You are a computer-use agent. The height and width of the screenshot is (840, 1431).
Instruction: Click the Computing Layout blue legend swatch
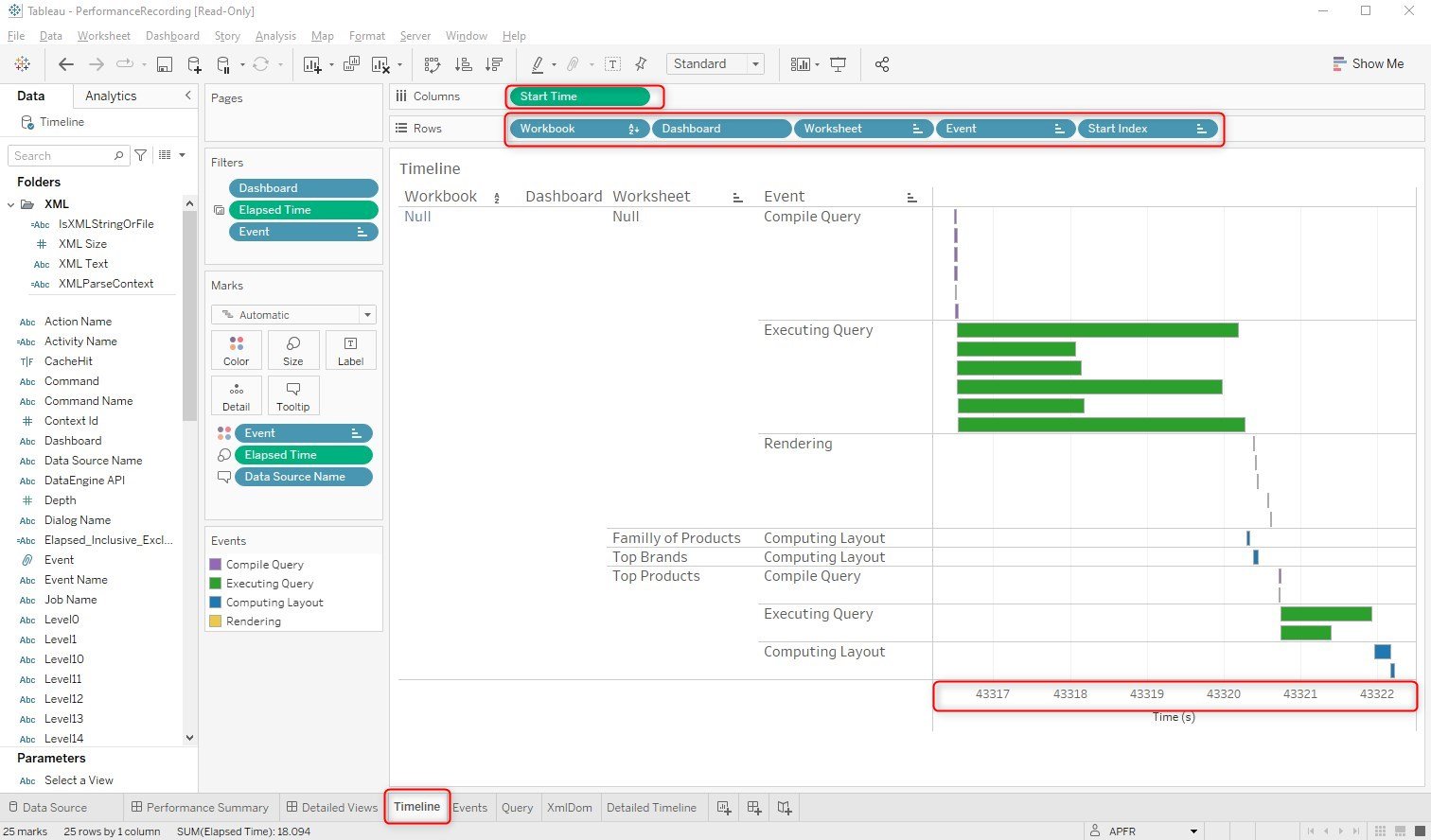216,603
